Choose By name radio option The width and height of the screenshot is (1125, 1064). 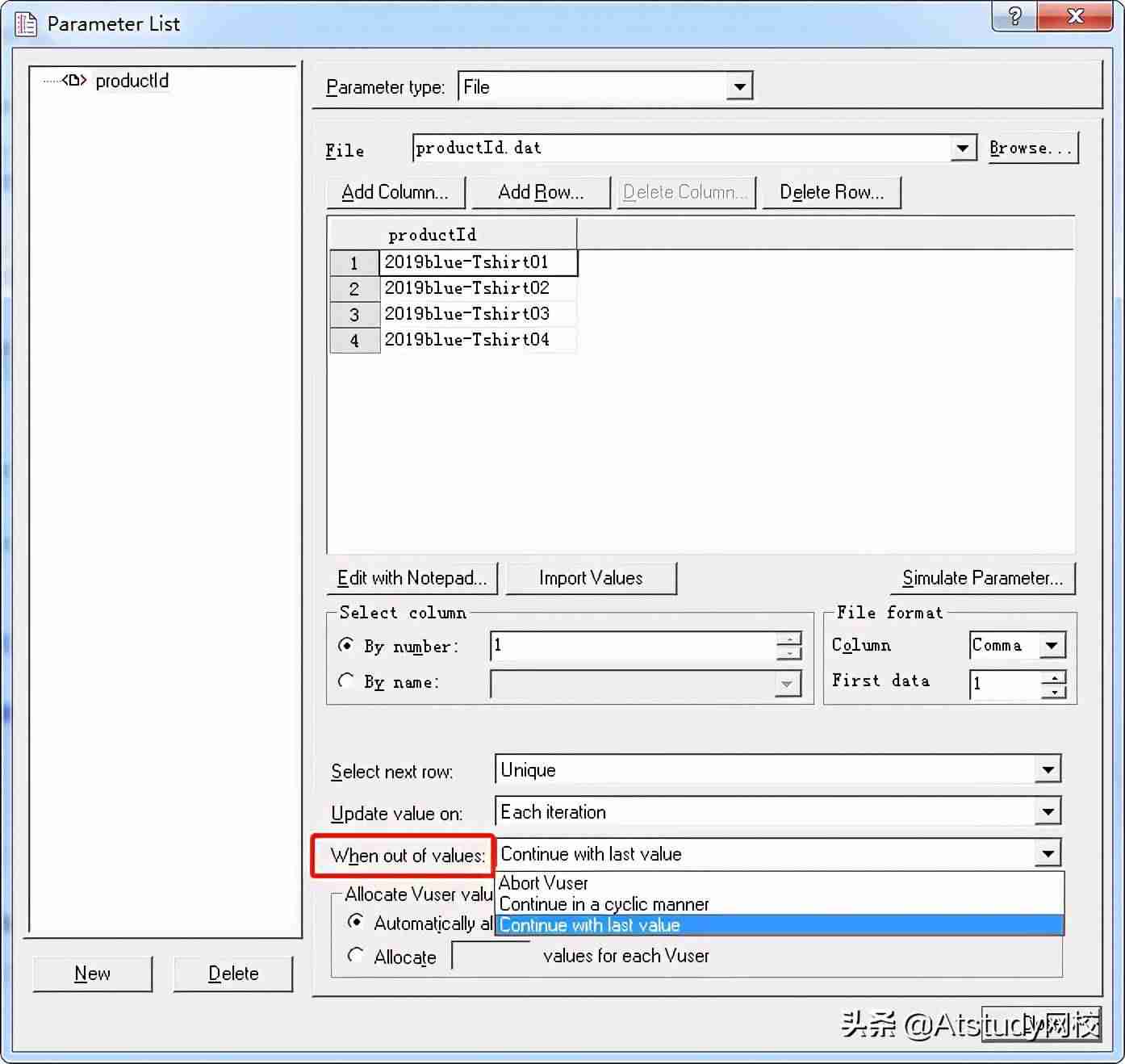pos(346,681)
